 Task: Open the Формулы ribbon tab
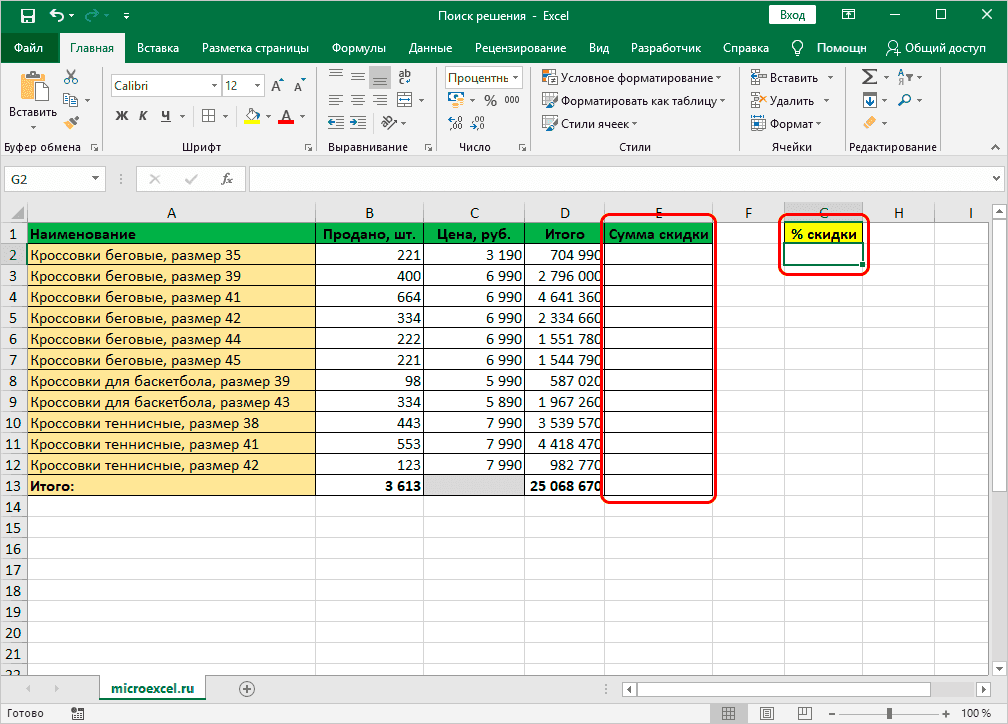(358, 47)
